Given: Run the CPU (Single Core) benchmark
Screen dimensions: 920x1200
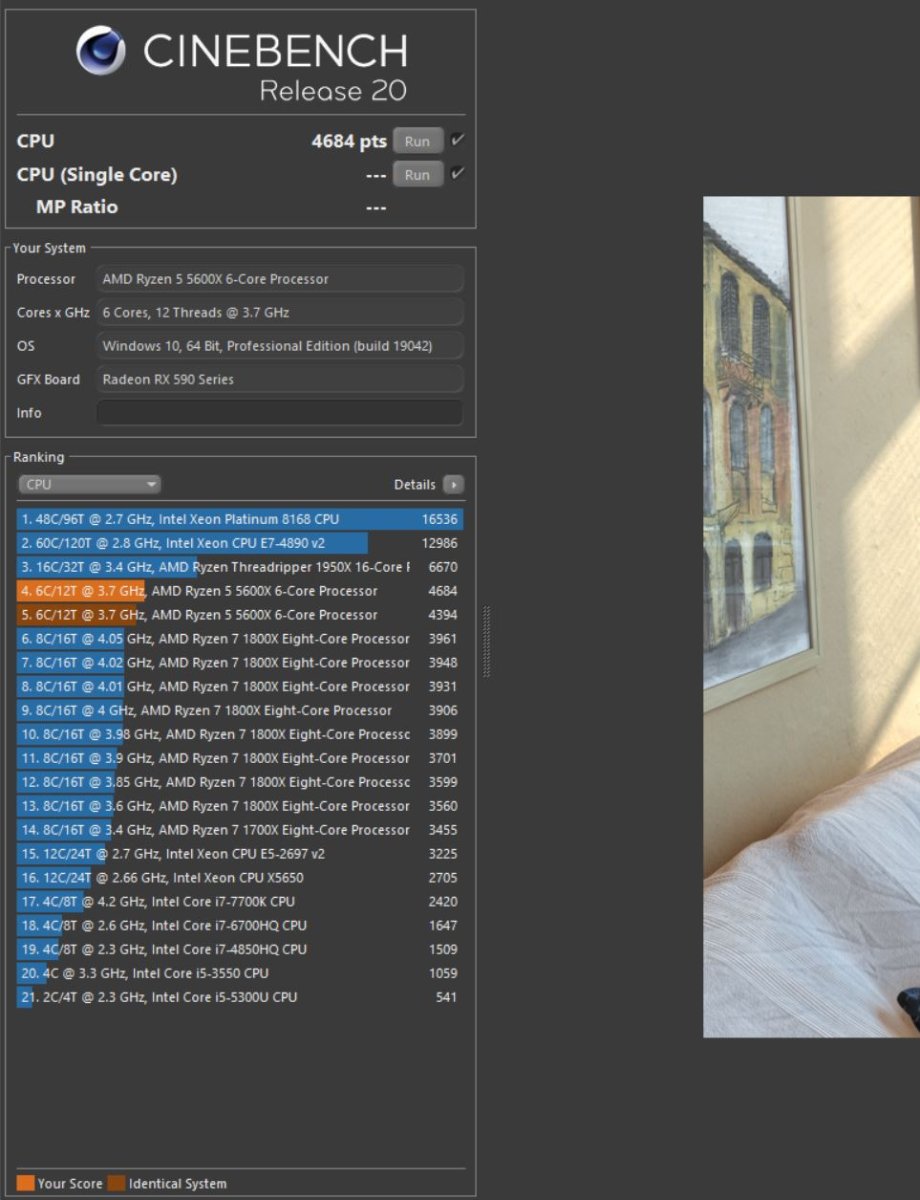Looking at the screenshot, I should tap(417, 175).
